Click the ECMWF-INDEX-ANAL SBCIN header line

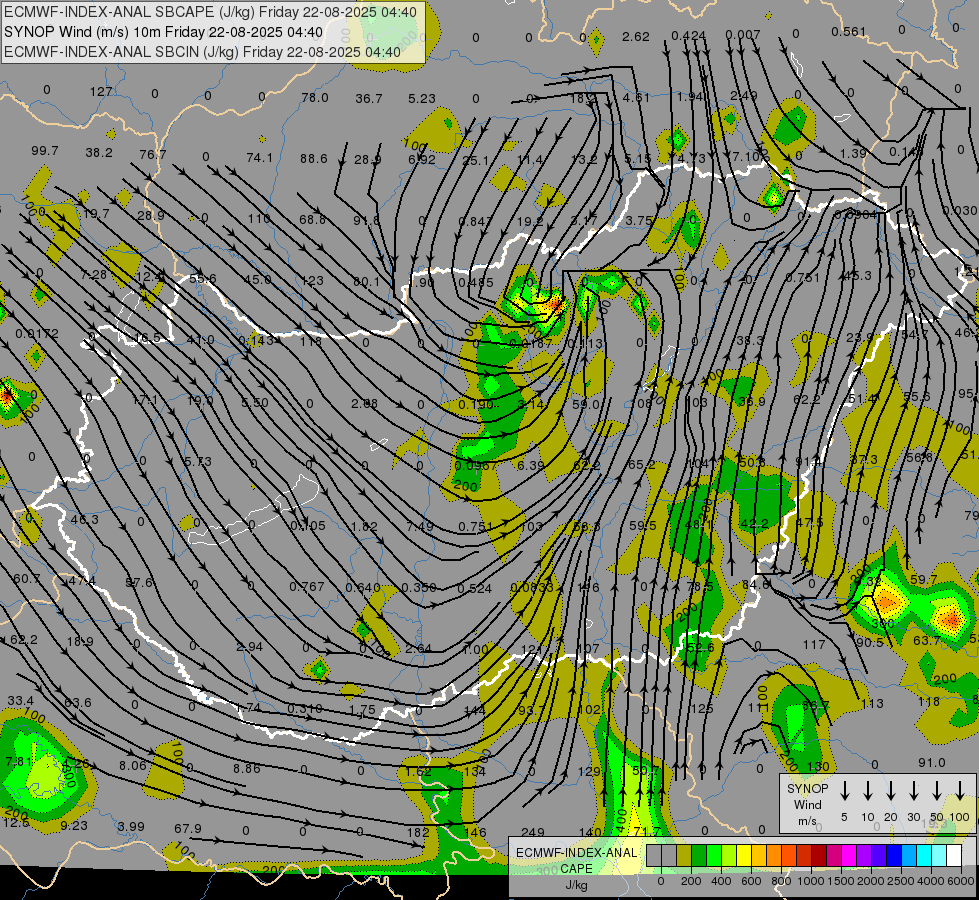pyautogui.click(x=202, y=52)
